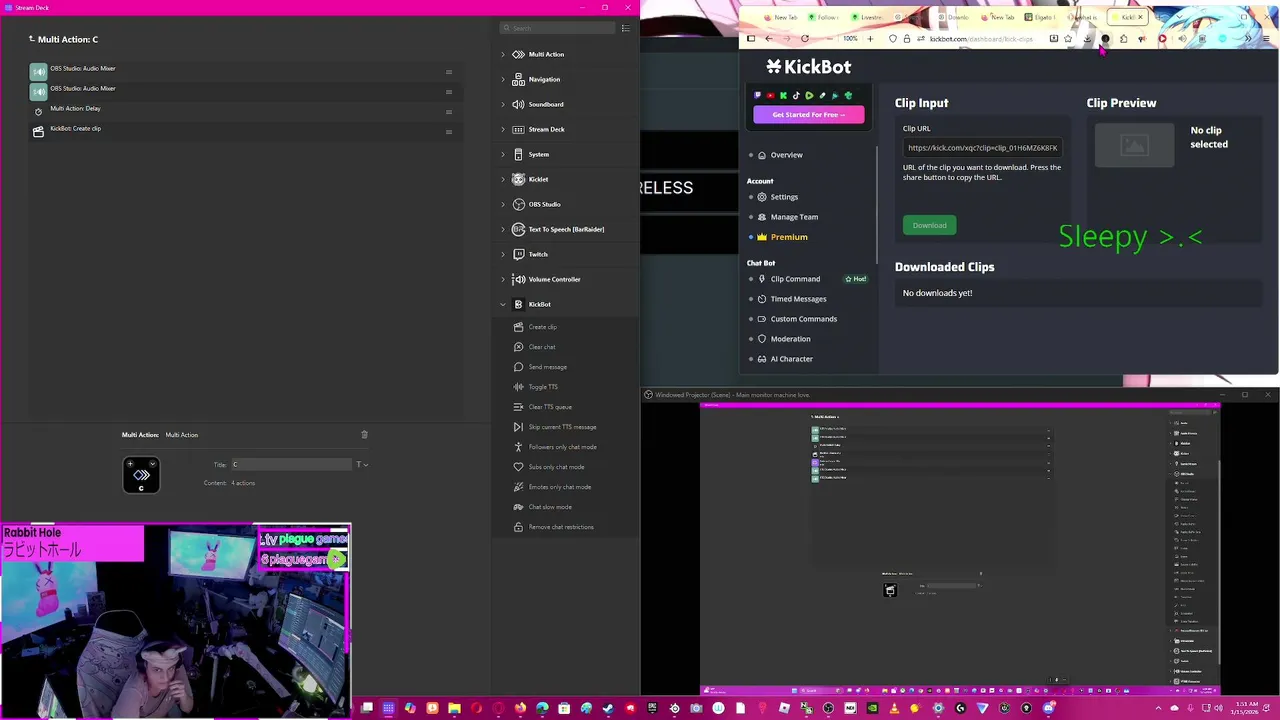This screenshot has width=1280, height=720.
Task: Open the browser downloads icon
Action: click(1087, 38)
